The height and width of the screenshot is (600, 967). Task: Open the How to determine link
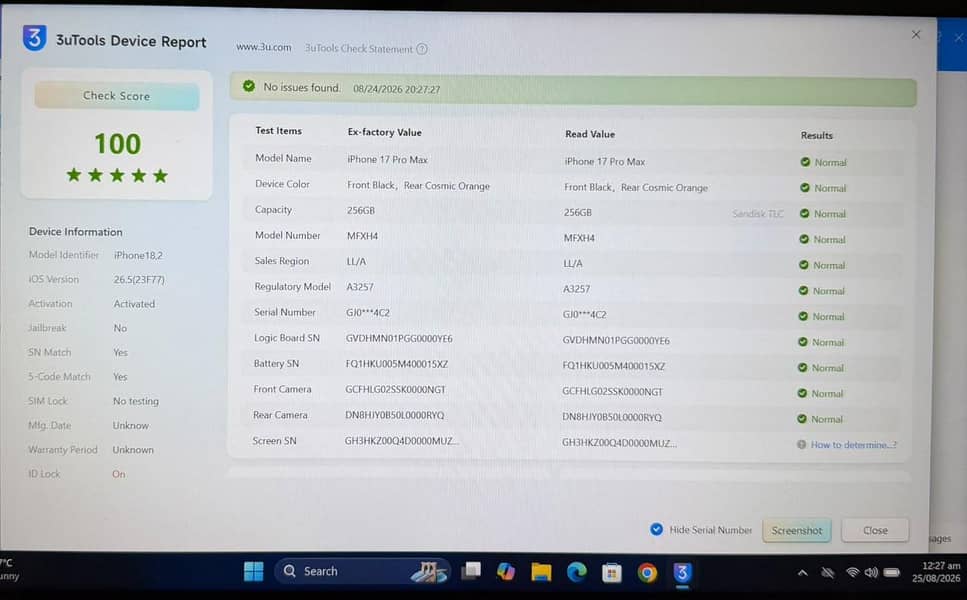click(x=854, y=445)
